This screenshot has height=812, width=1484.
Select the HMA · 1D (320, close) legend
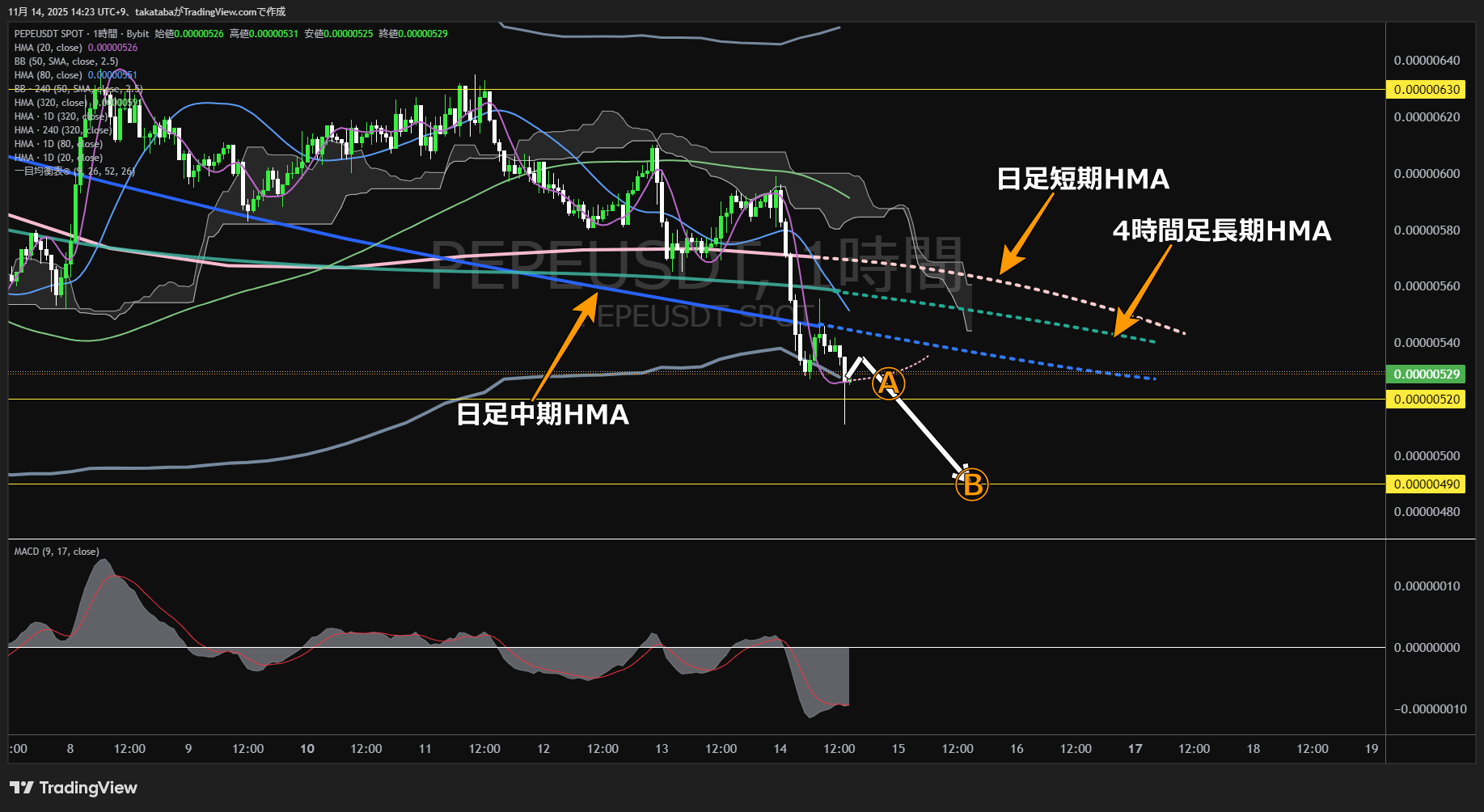pos(61,116)
